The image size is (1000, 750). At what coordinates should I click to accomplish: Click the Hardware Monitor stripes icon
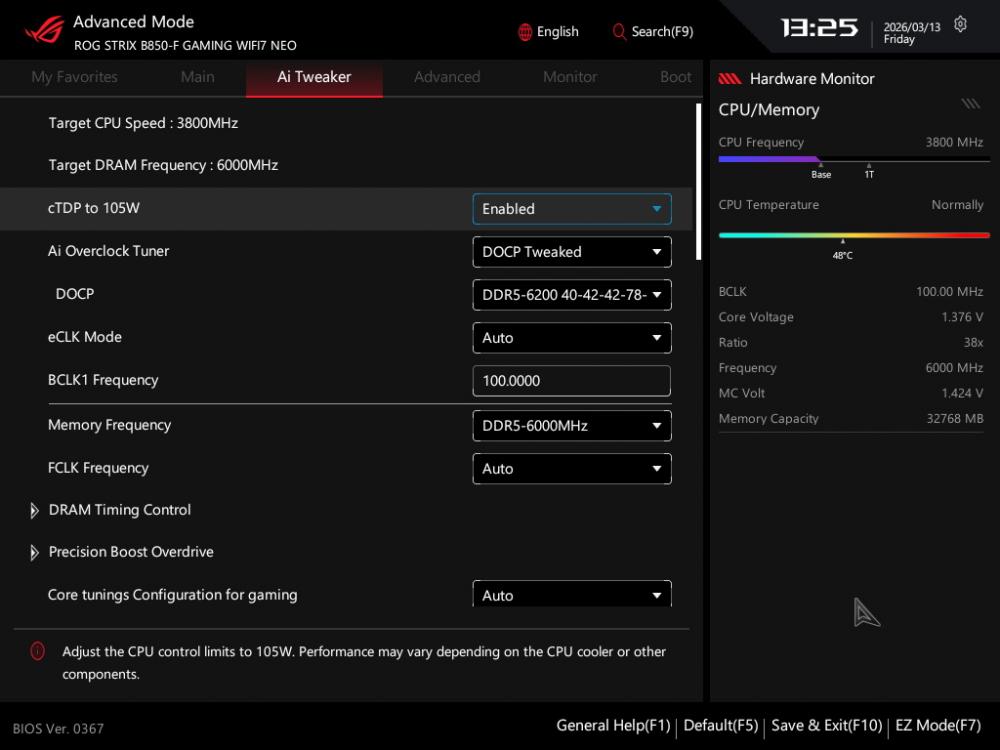(730, 79)
